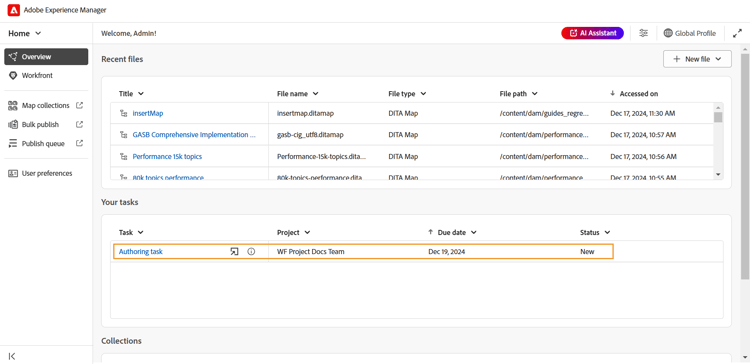Click Performance 15k topics map icon
750x364 pixels.
pyautogui.click(x=124, y=156)
